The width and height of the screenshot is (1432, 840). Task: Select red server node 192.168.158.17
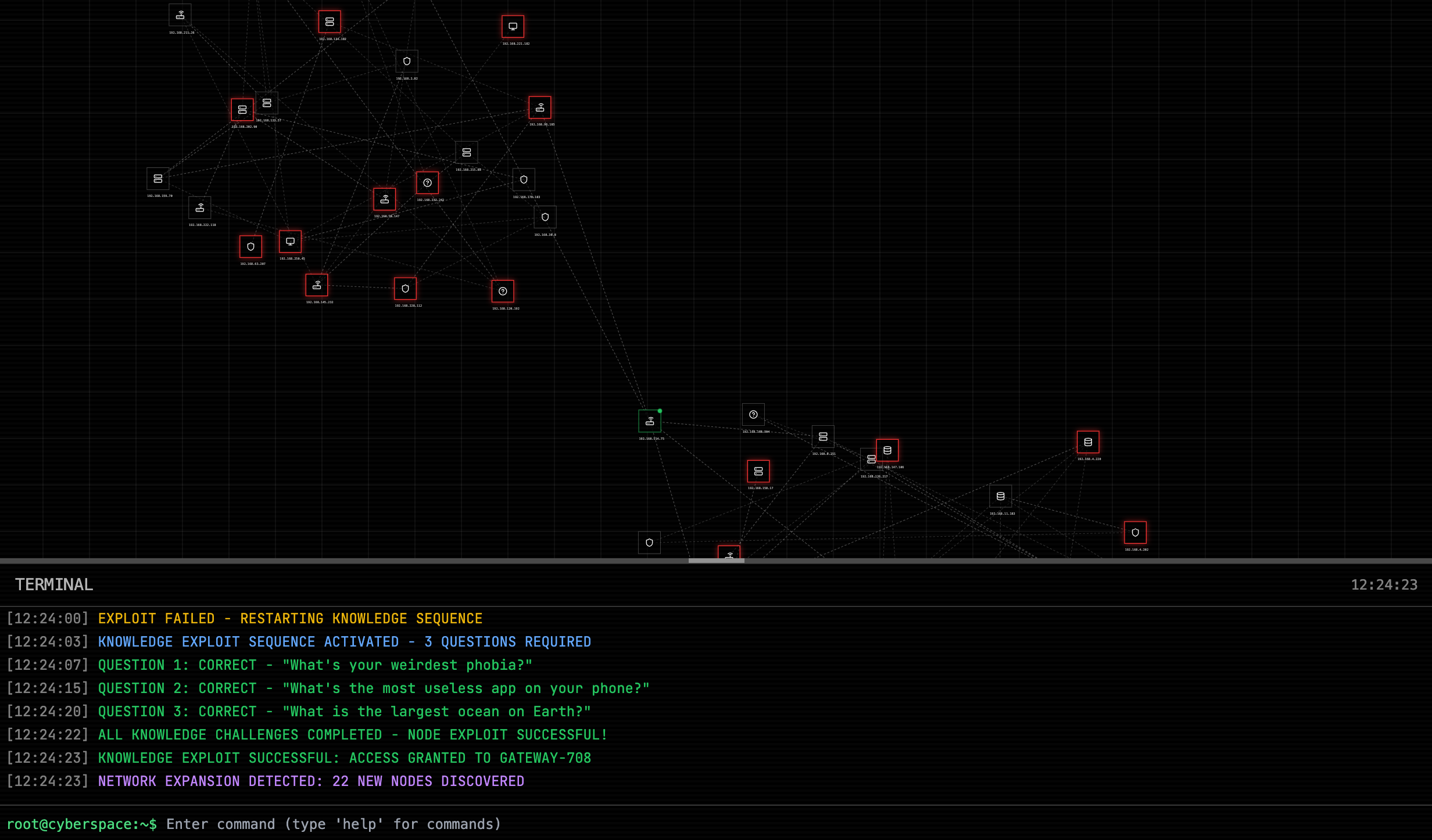point(758,472)
